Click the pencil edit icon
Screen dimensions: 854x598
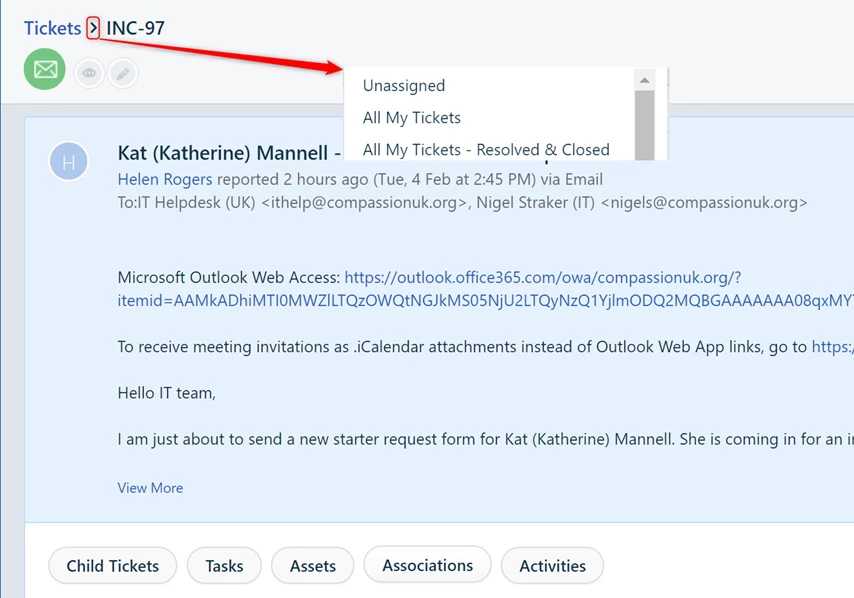click(x=123, y=73)
